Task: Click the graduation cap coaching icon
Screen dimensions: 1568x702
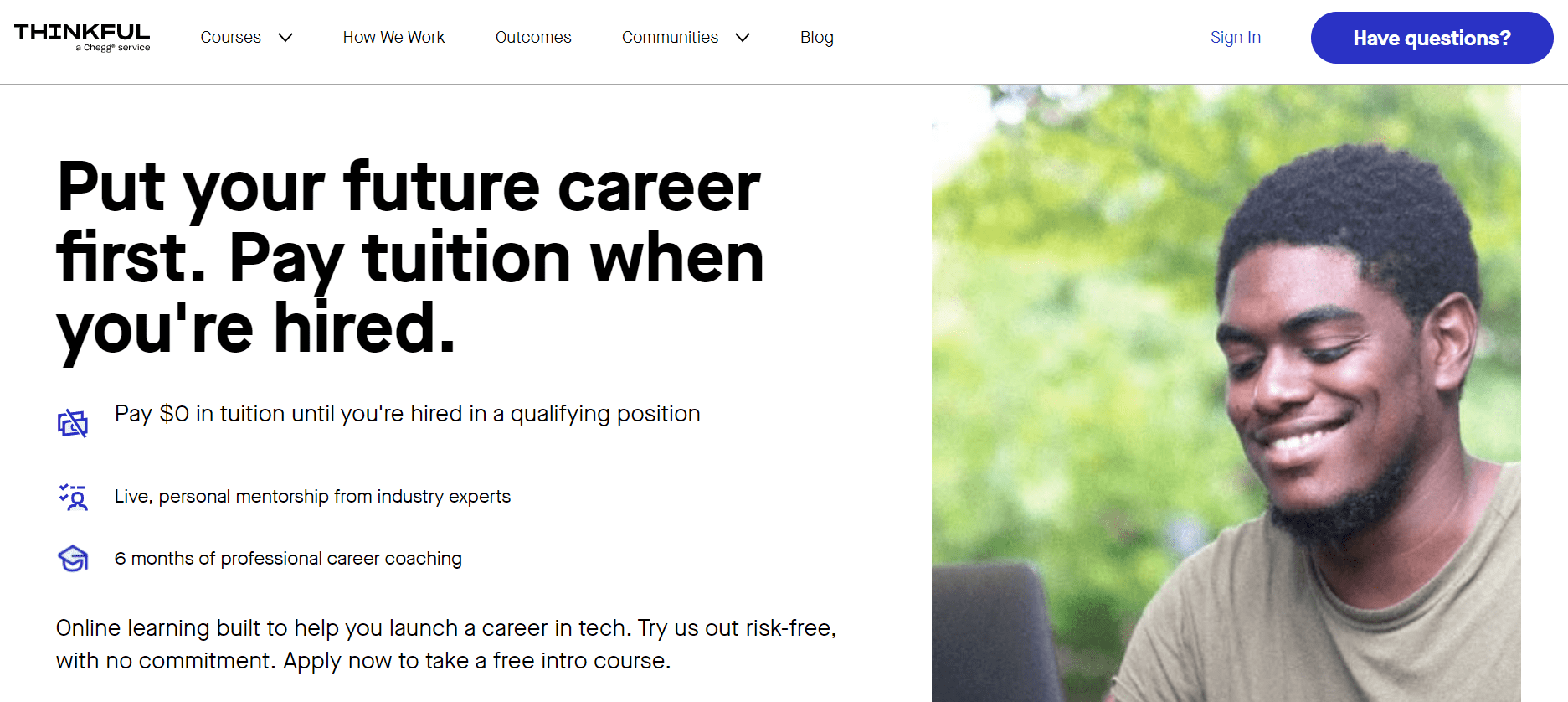Action: pyautogui.click(x=73, y=559)
